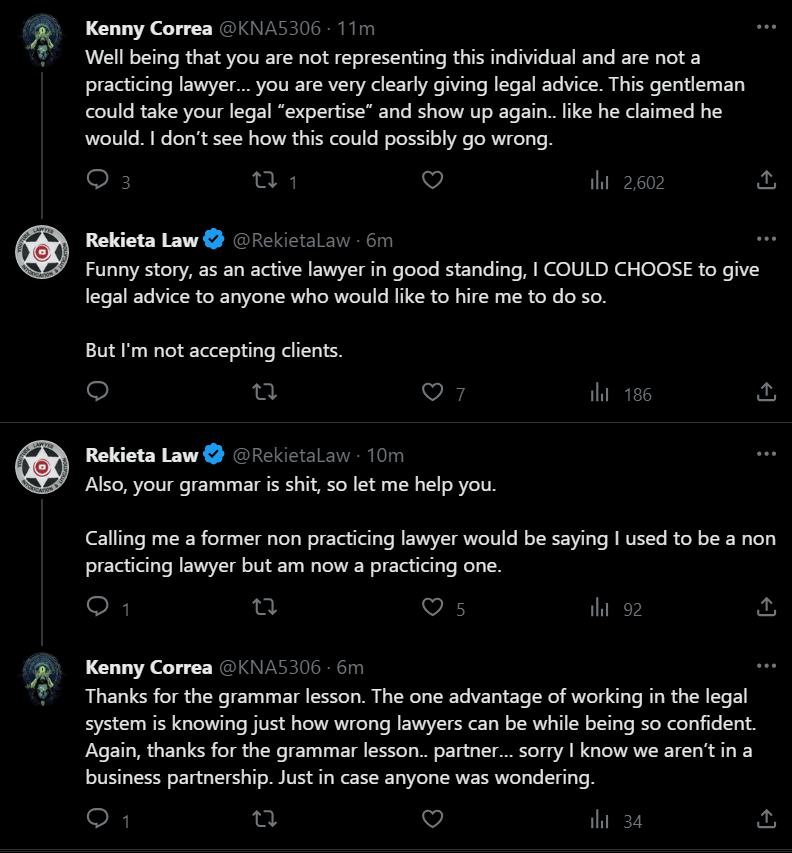The width and height of the screenshot is (792, 853).
Task: Like the grammar tweet with 5 likes
Action: point(432,607)
